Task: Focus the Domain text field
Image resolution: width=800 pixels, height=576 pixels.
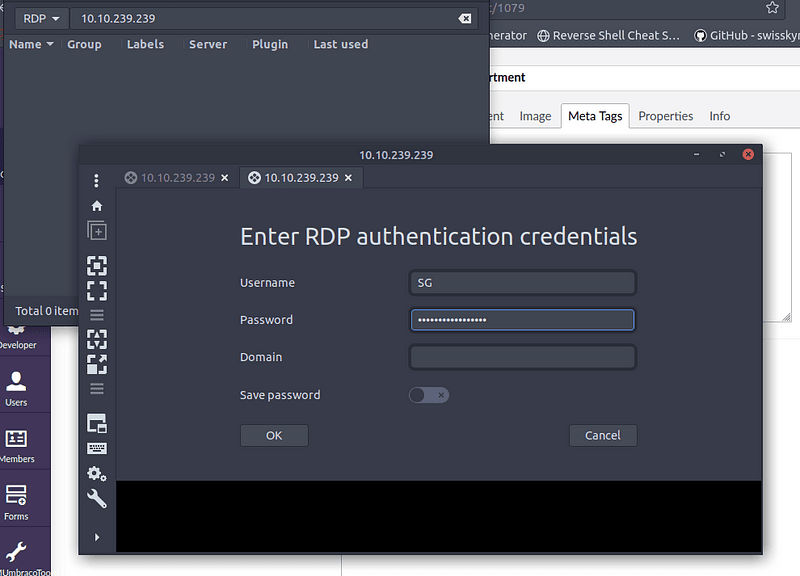Action: click(x=522, y=357)
